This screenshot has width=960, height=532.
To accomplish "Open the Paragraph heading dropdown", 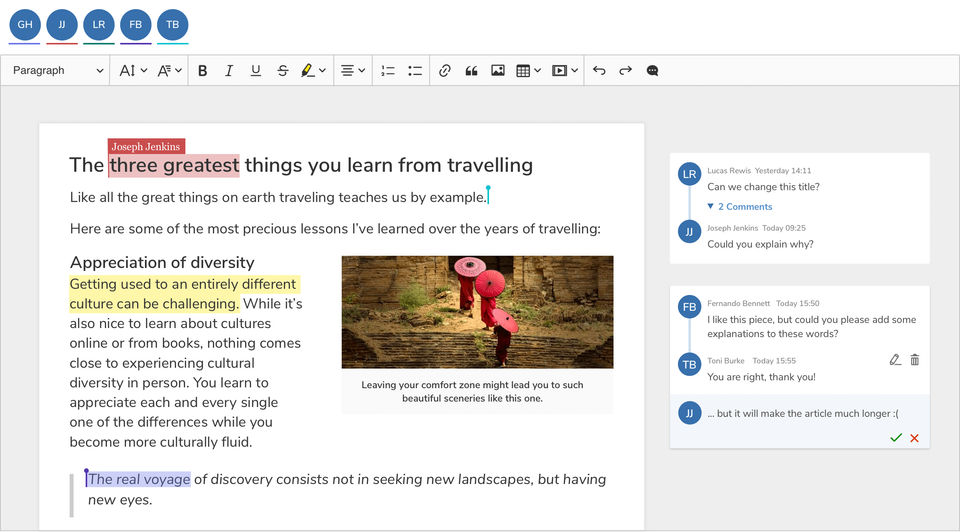I will [x=58, y=71].
